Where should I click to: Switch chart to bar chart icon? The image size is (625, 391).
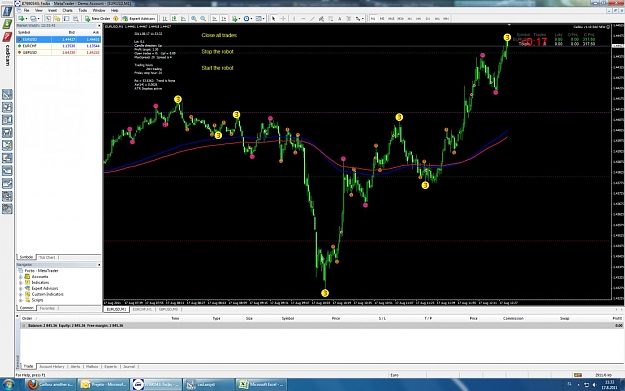click(165, 18)
